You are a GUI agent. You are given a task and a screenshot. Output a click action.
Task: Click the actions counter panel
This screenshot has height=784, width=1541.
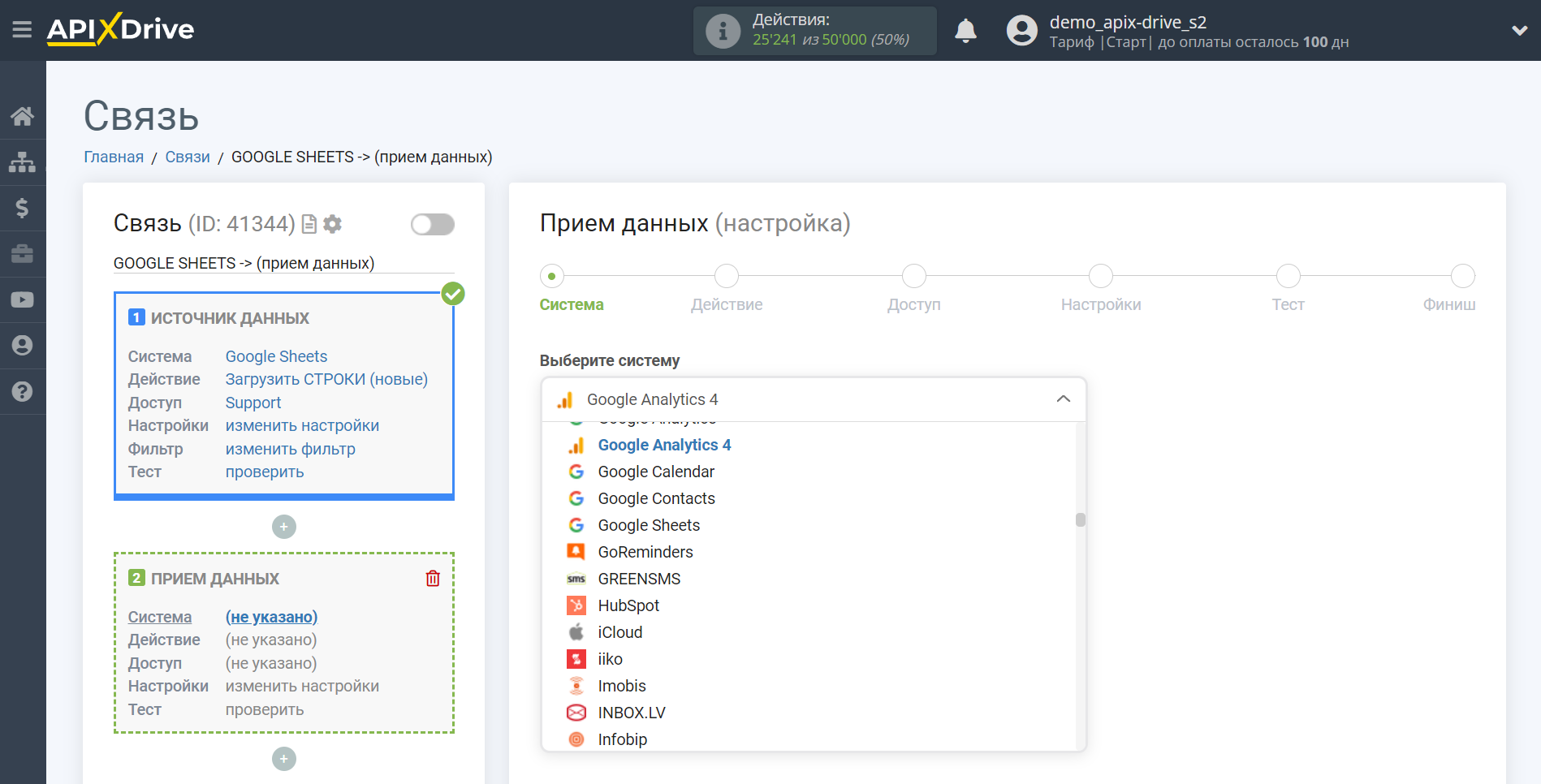coord(814,31)
